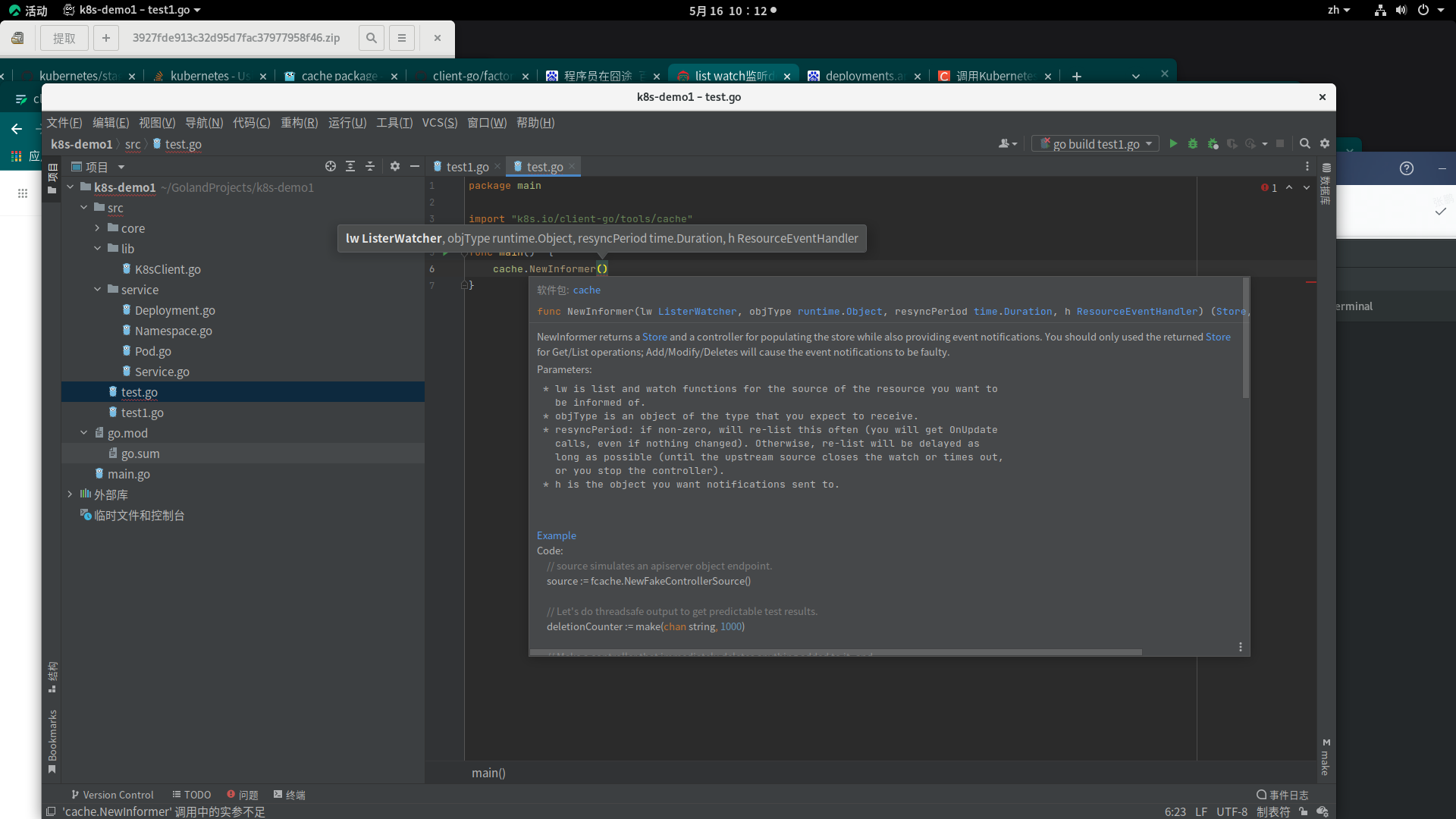Open the 文件(F) menu
1456x819 pixels.
click(64, 122)
